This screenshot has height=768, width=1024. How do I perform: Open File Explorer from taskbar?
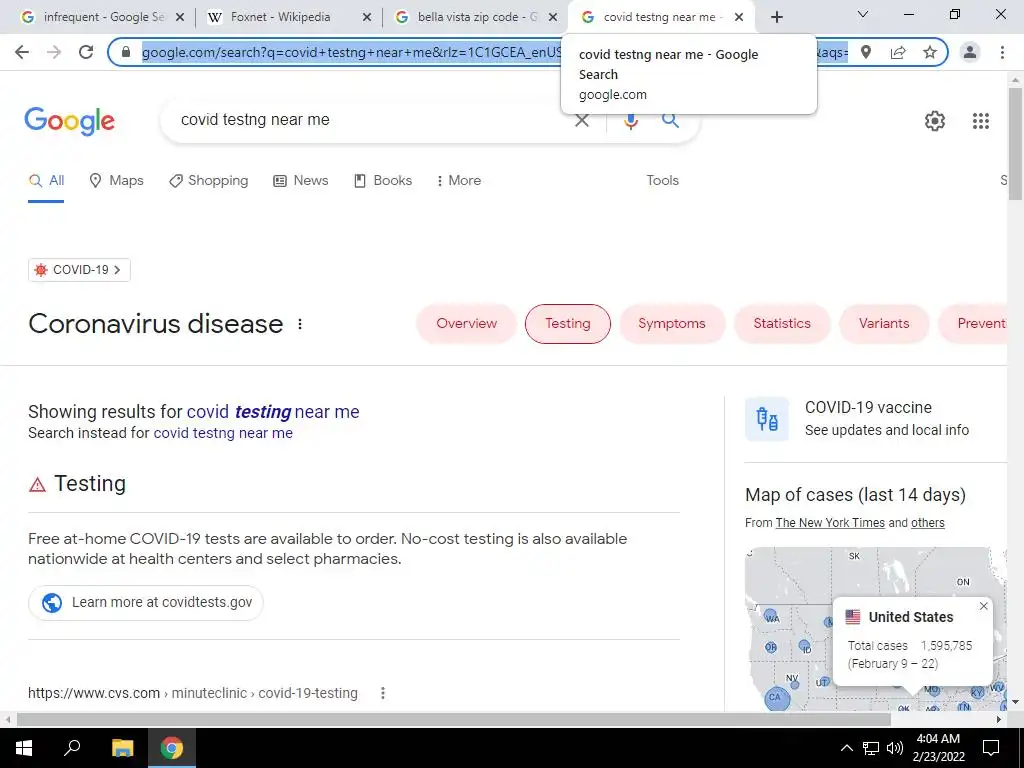coord(122,748)
